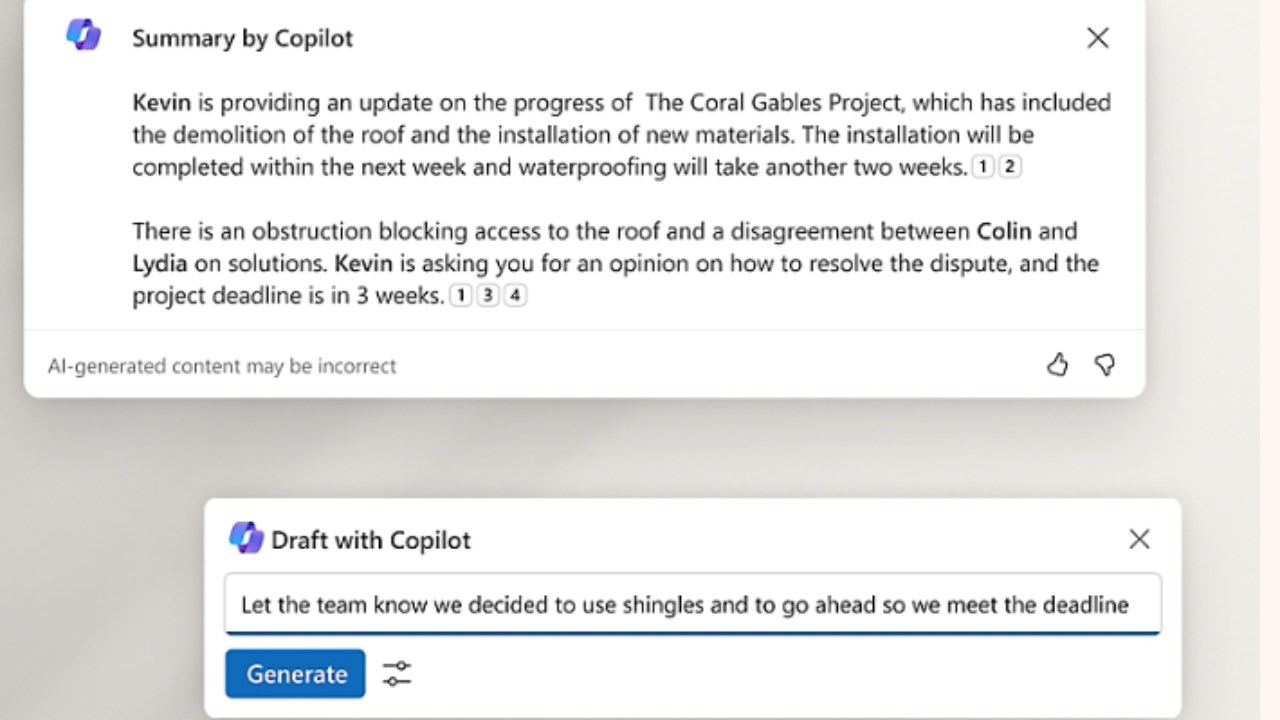Viewport: 1280px width, 720px height.
Task: Open citation 2 in the first paragraph
Action: click(x=1010, y=168)
